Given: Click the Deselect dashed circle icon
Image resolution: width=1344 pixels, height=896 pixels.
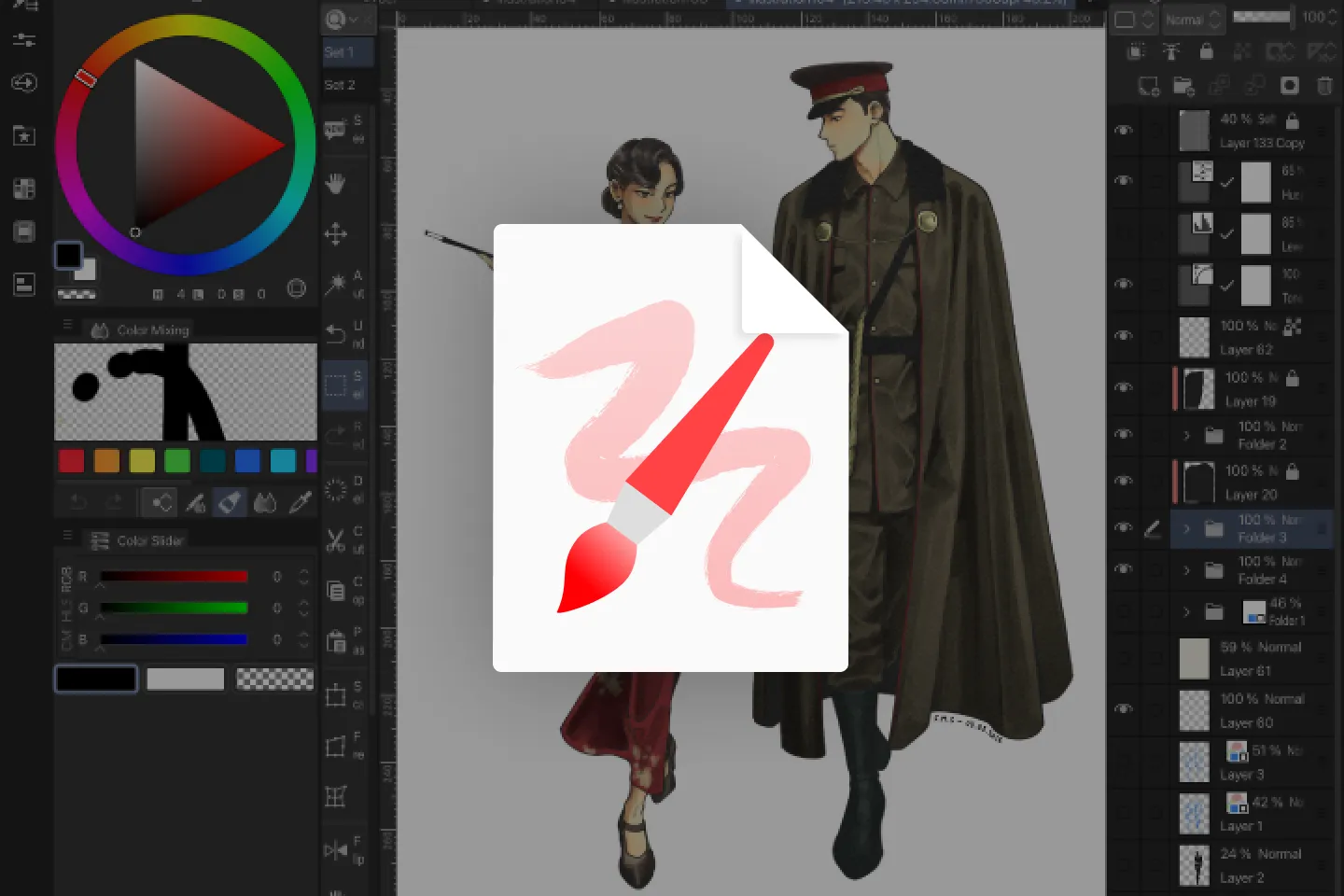Looking at the screenshot, I should [x=335, y=489].
